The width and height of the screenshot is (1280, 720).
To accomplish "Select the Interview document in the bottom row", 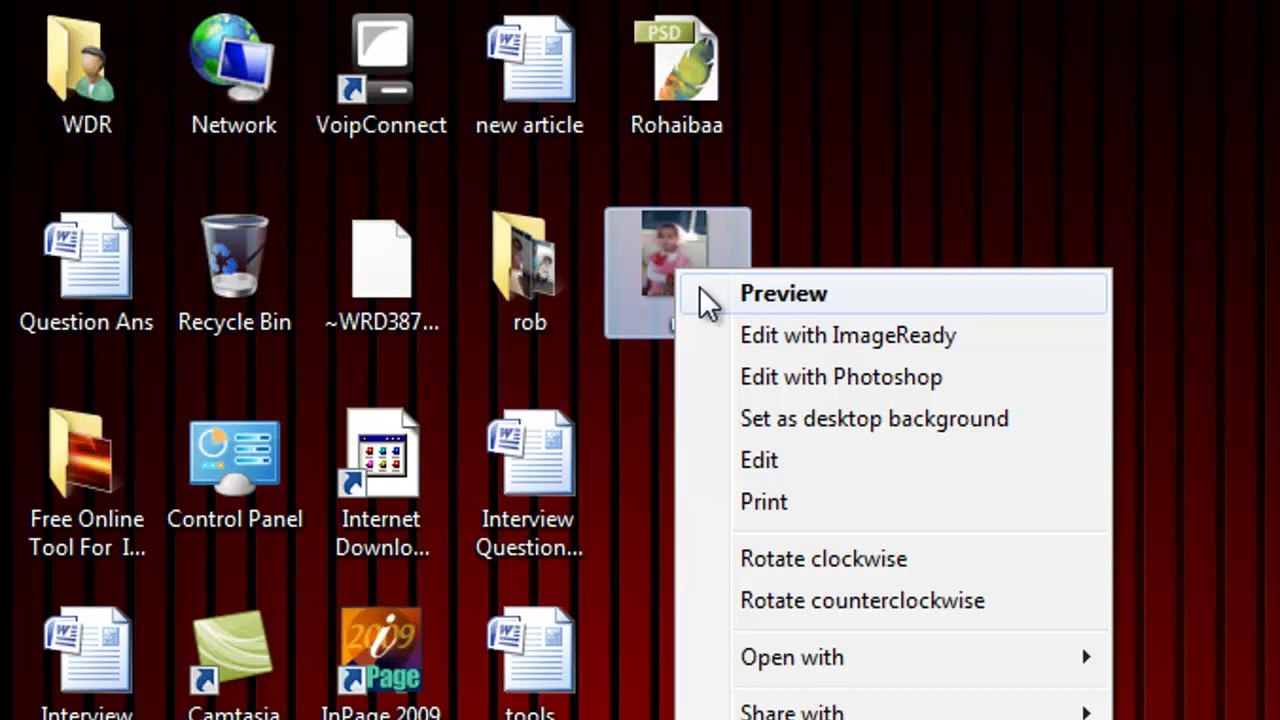I will click(x=87, y=652).
